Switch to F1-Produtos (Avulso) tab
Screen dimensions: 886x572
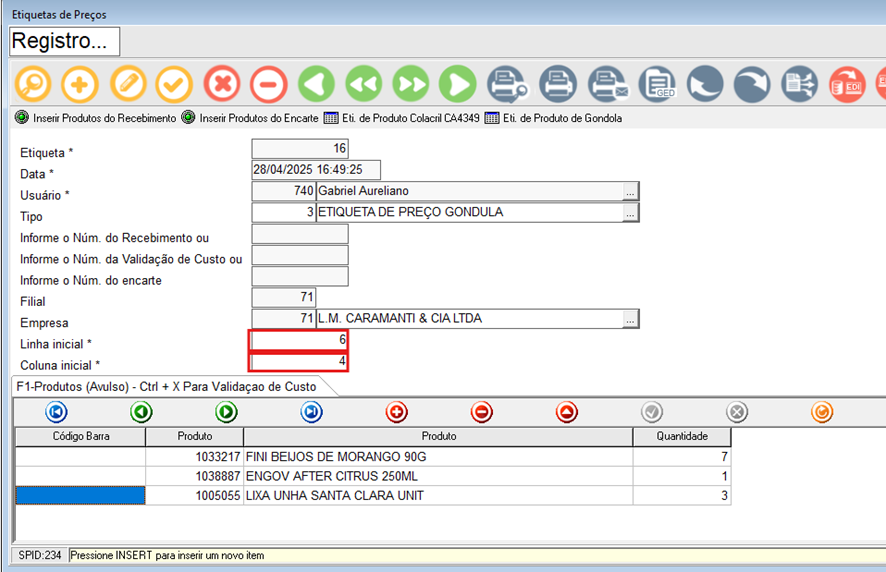[x=166, y=387]
